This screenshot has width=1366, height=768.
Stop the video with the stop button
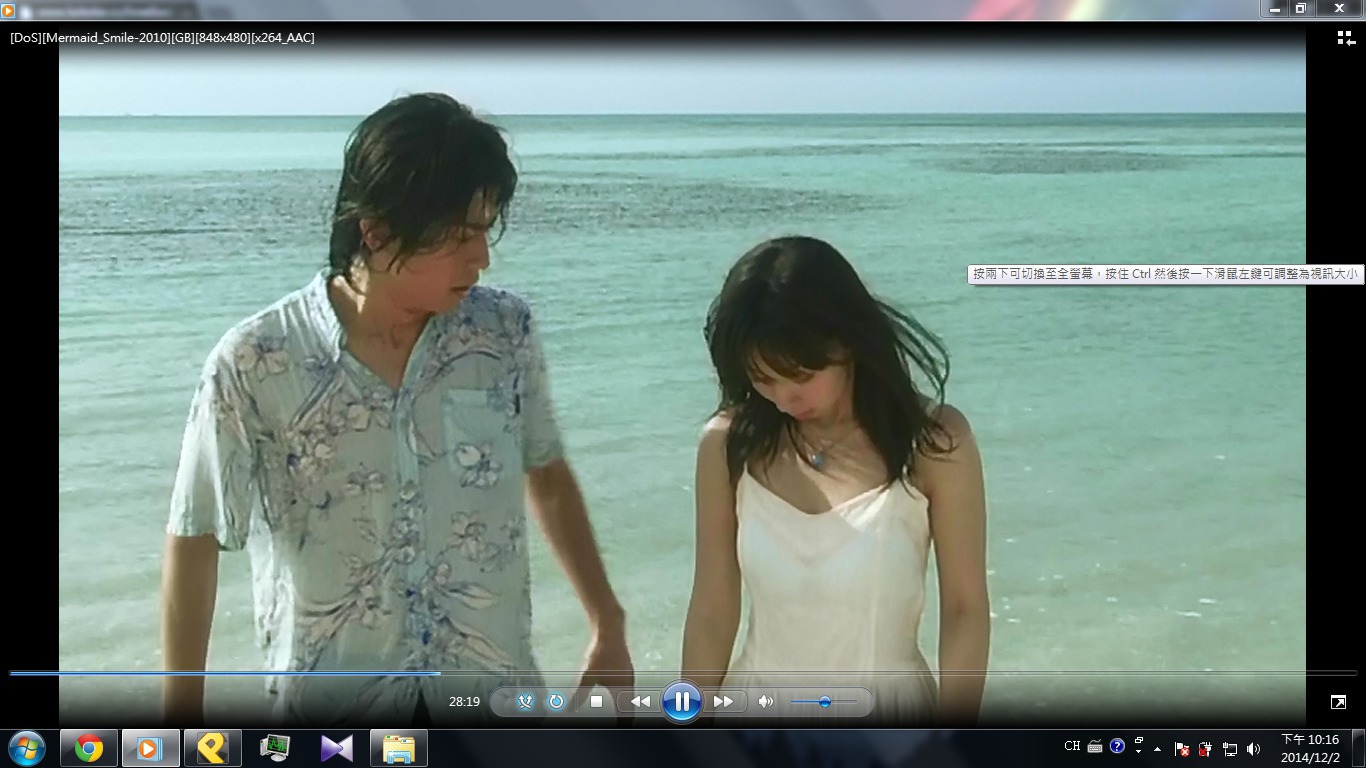(x=597, y=702)
